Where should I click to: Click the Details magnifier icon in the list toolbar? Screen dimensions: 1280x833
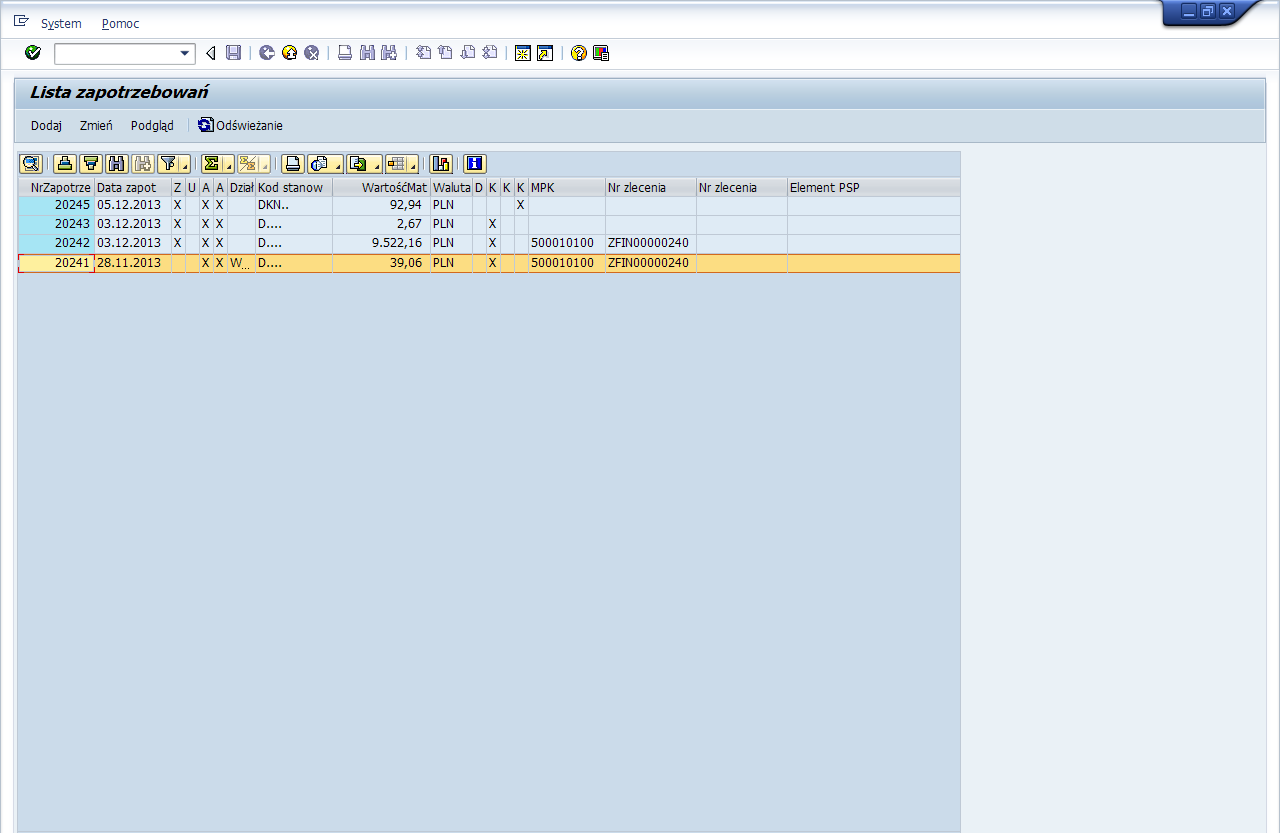(x=31, y=164)
